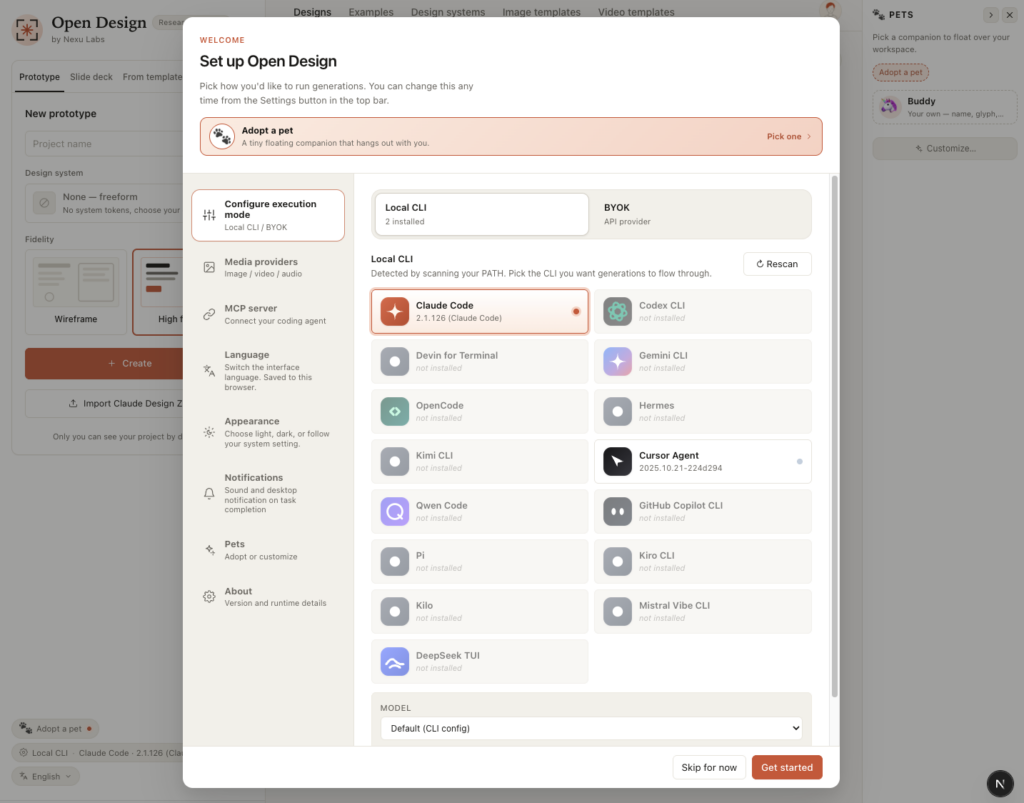This screenshot has width=1024, height=803.
Task: Click the GitHub Copilot CLI icon
Action: click(x=617, y=512)
